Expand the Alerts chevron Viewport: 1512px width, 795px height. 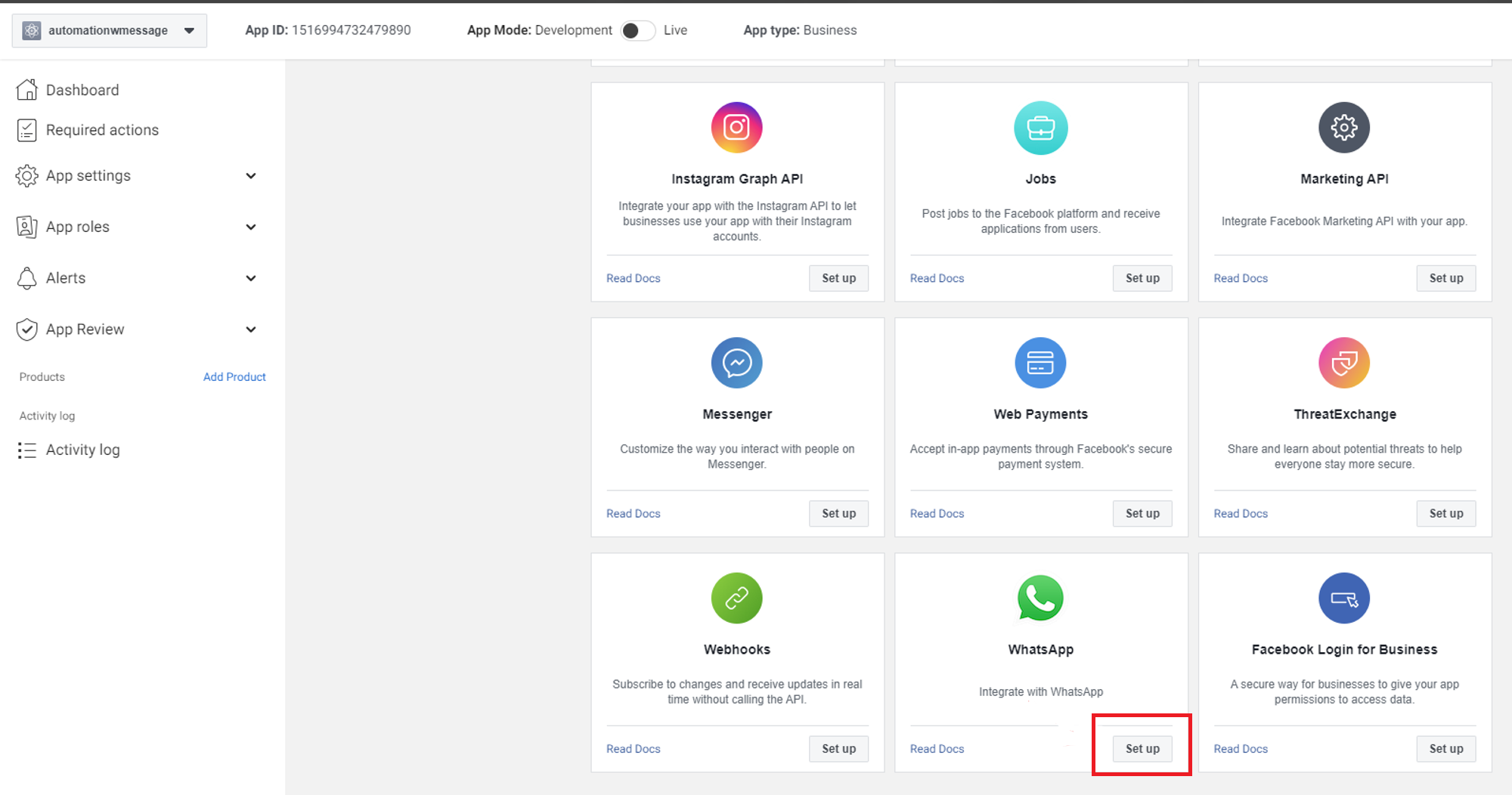tap(251, 279)
